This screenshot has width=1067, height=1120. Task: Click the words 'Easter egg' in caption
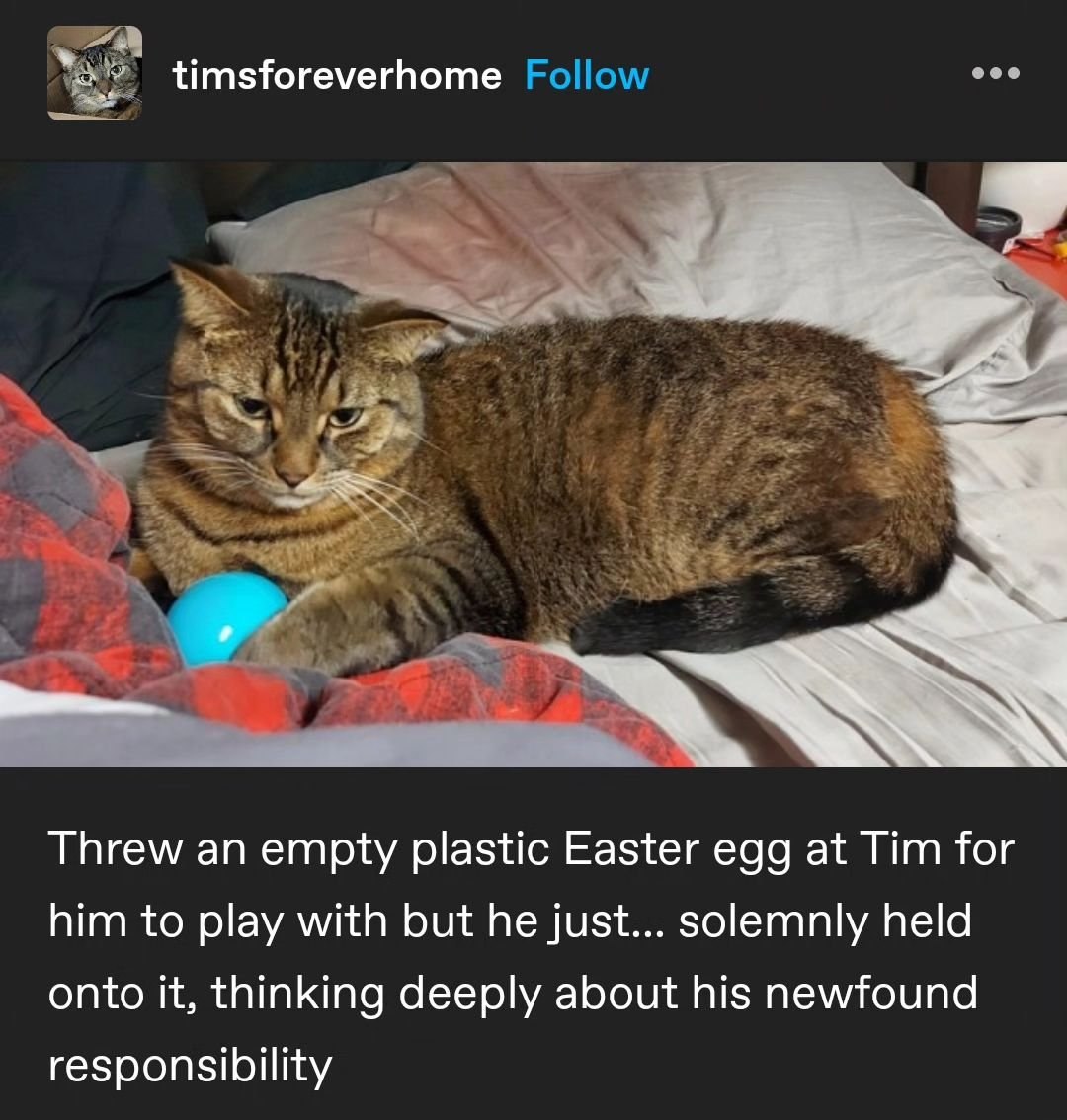point(677,850)
